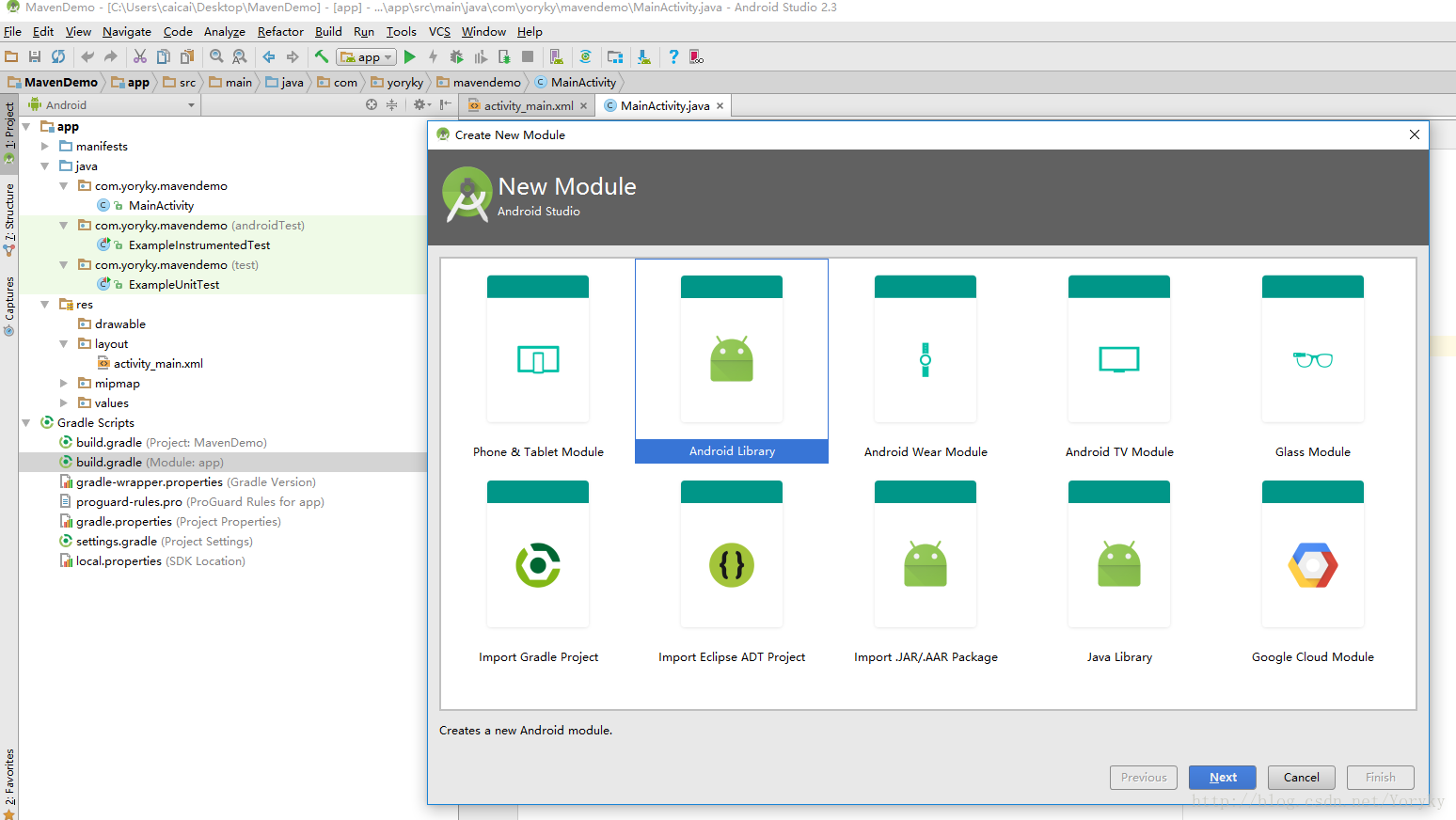Click the Help question mark icon

[673, 56]
